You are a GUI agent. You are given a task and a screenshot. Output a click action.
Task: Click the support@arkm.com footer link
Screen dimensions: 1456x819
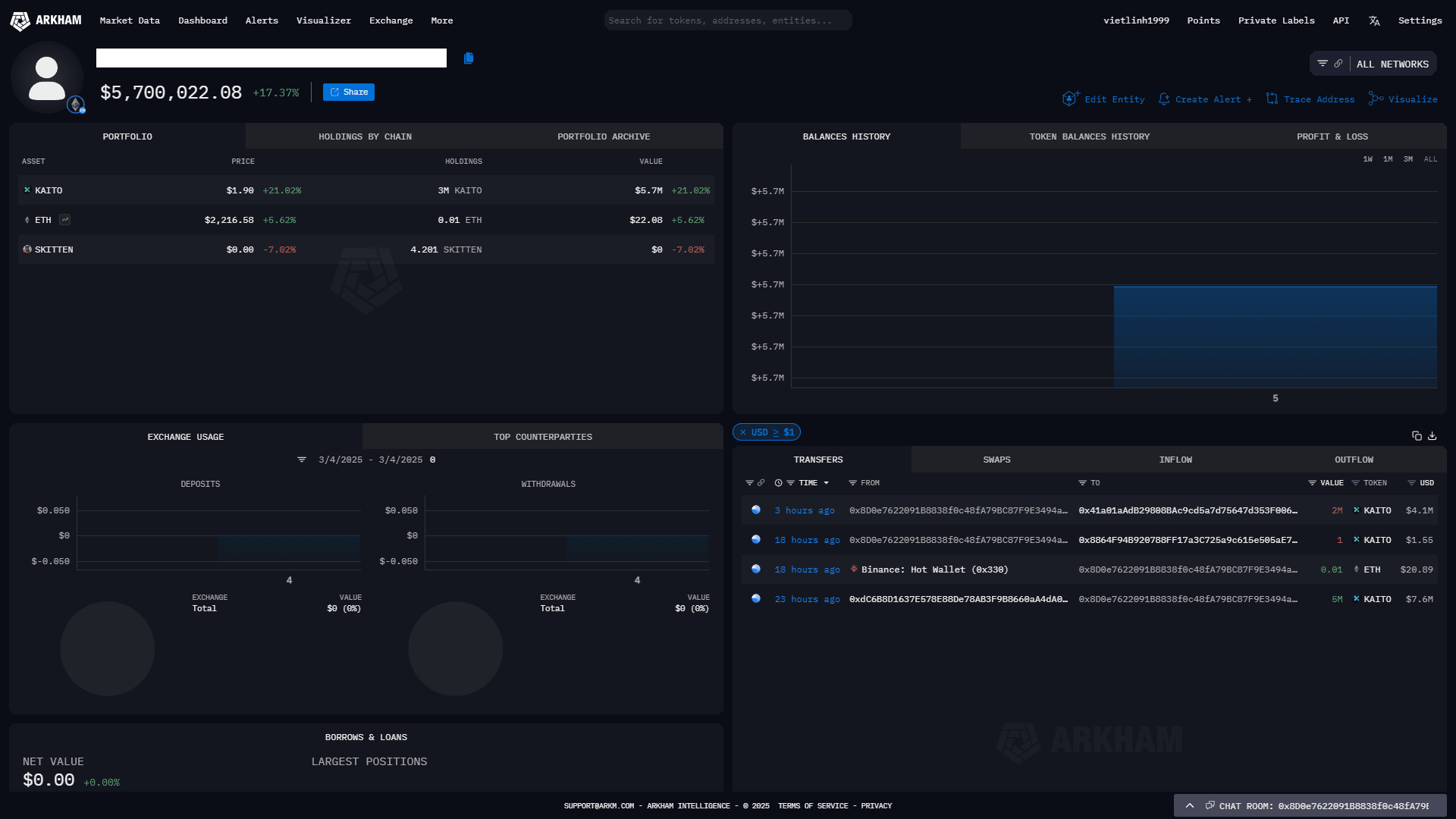coord(599,806)
